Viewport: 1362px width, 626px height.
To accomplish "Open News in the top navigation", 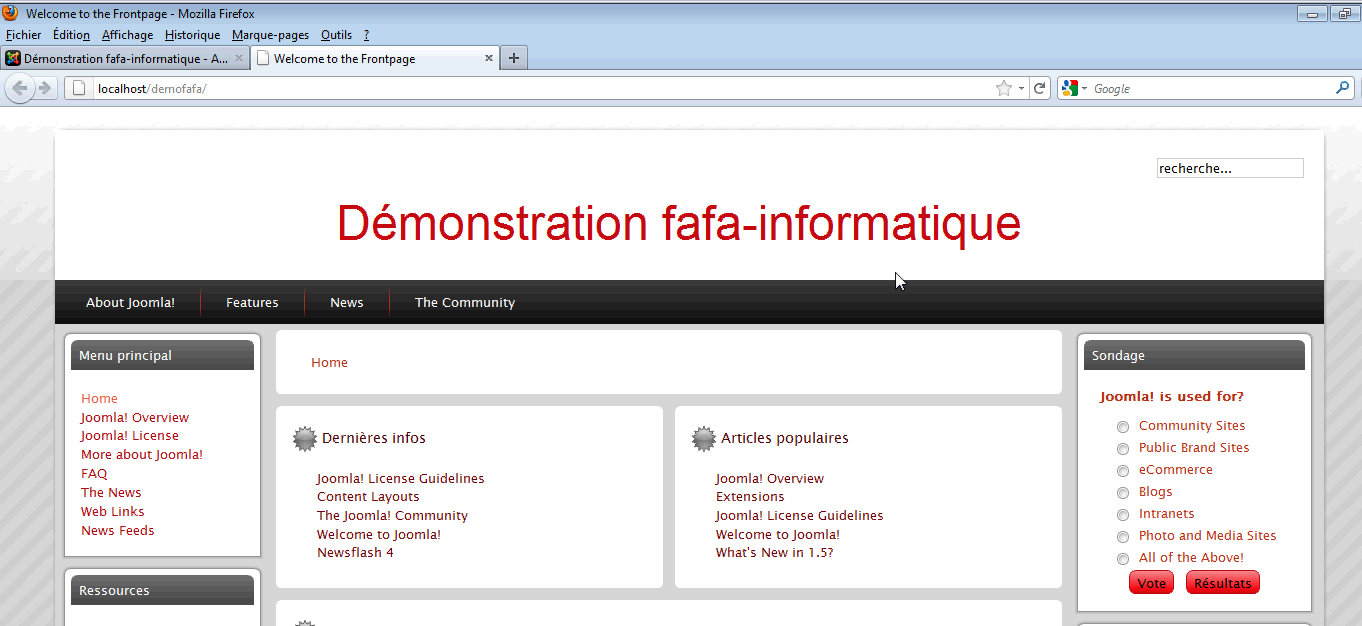I will (347, 302).
